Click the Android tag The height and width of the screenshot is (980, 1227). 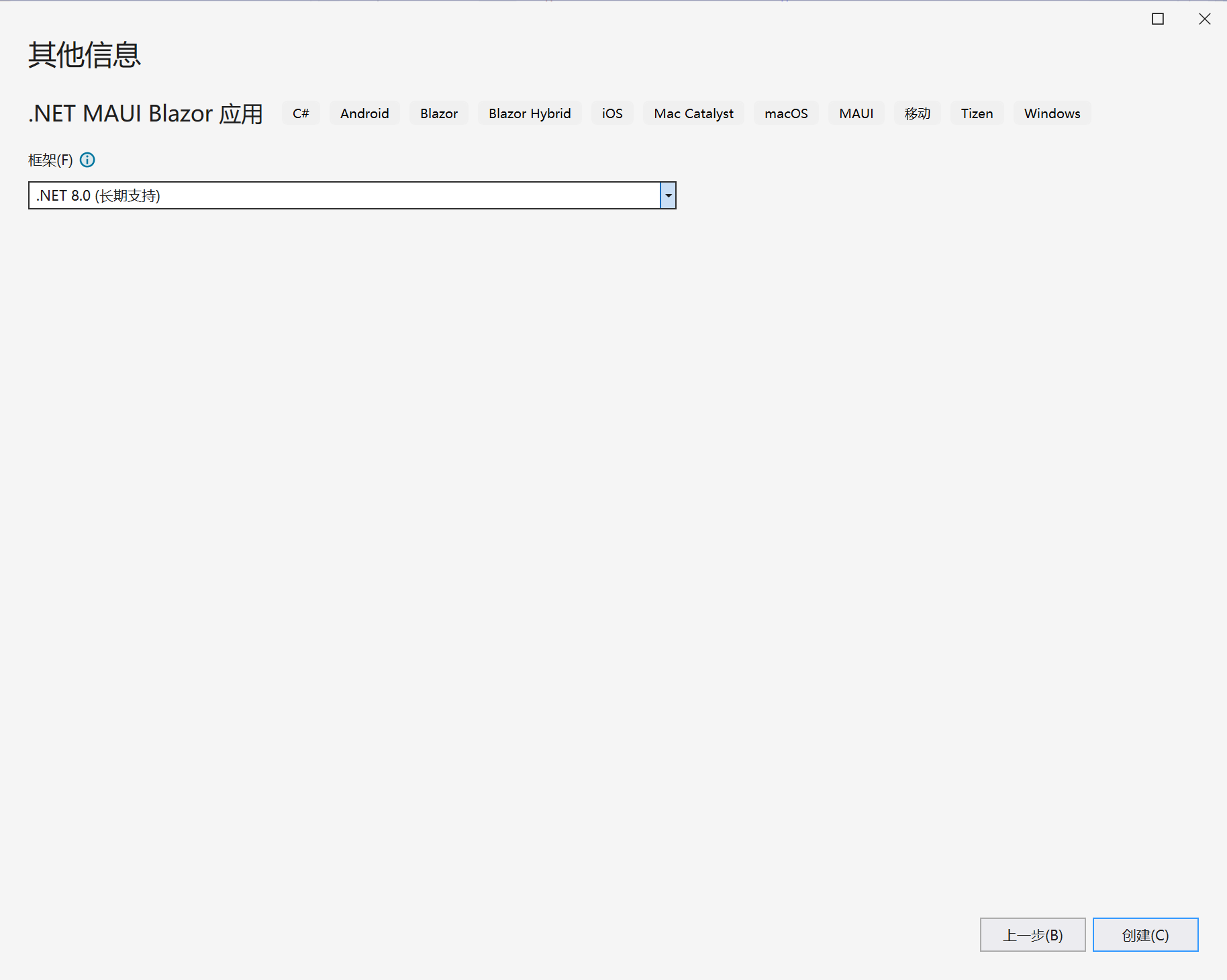pyautogui.click(x=364, y=113)
